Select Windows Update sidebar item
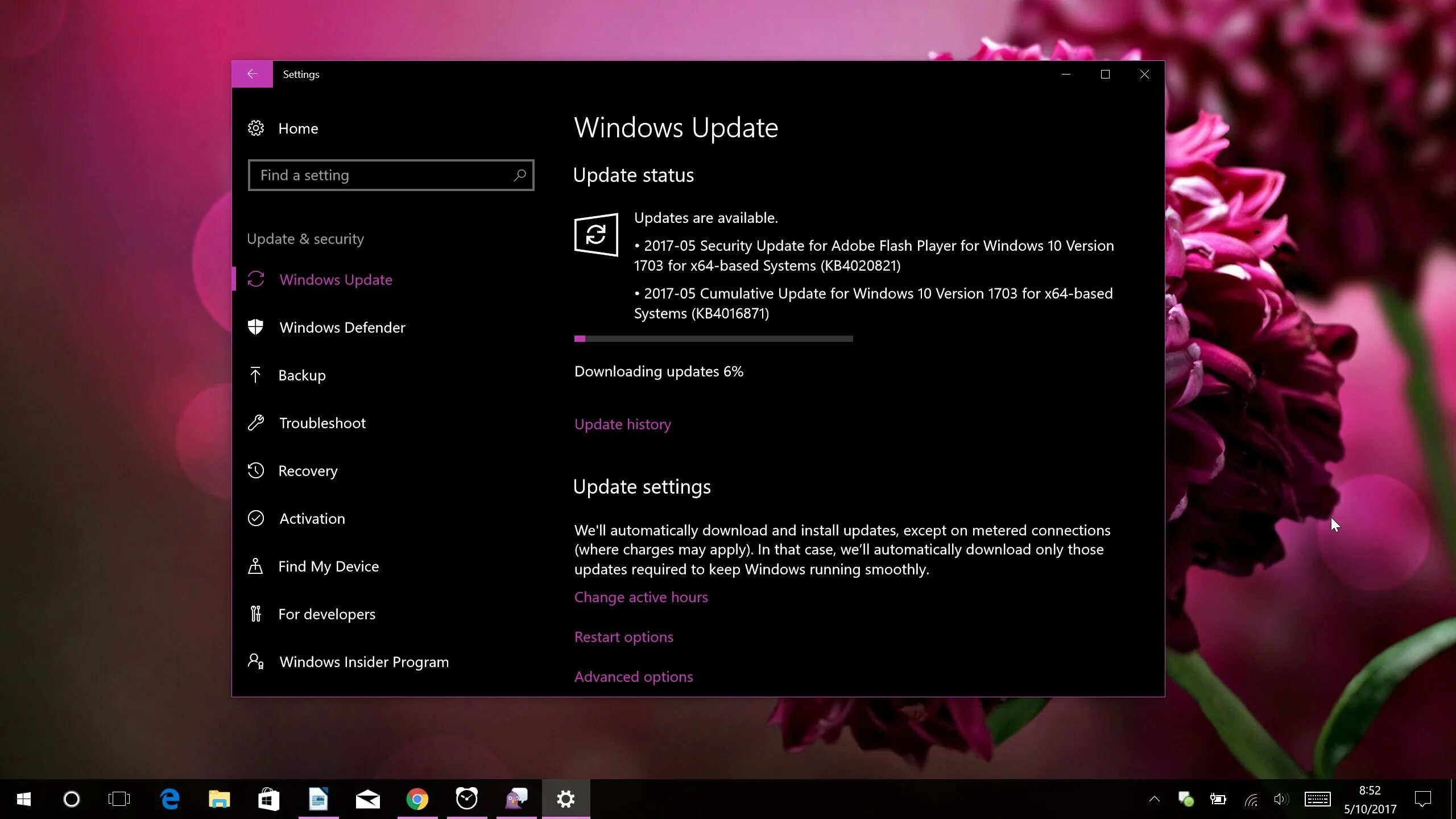The image size is (1456, 819). [x=336, y=279]
